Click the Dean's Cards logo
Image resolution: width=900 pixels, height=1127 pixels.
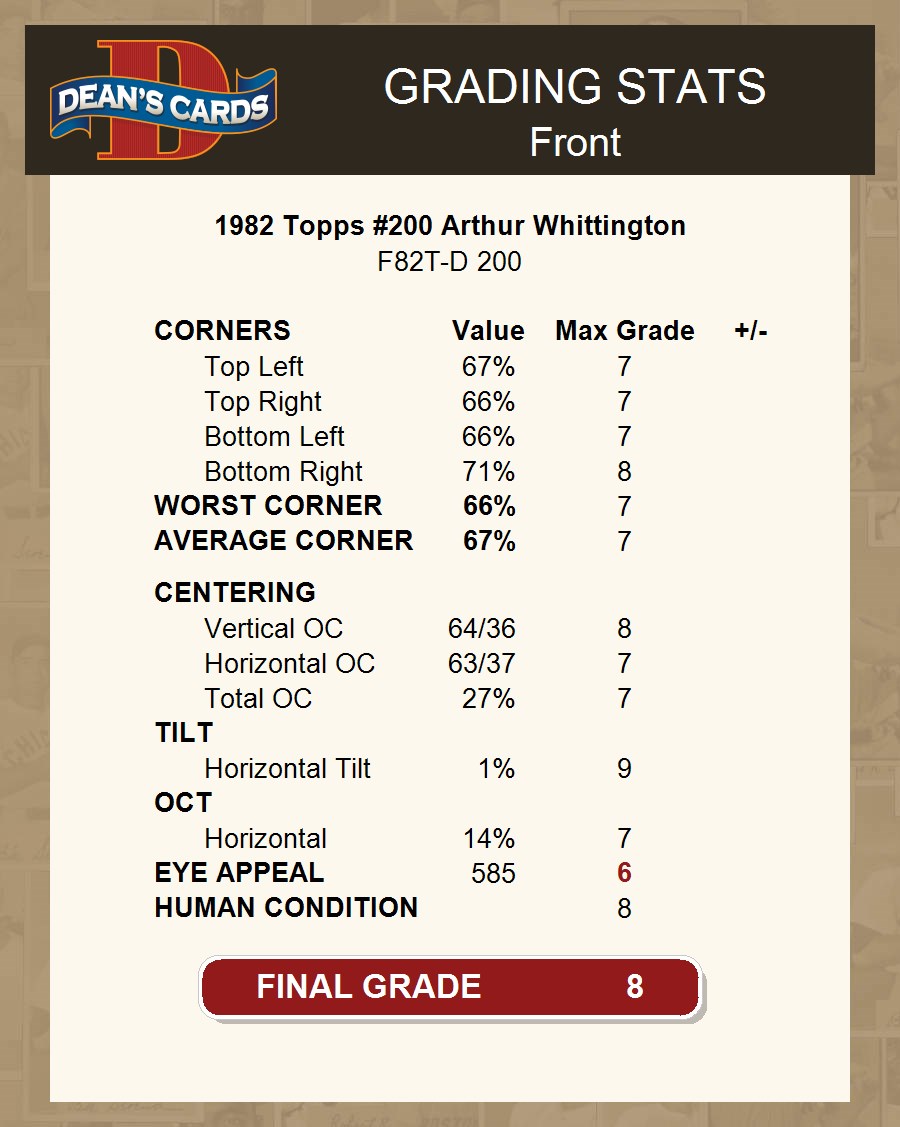[164, 101]
